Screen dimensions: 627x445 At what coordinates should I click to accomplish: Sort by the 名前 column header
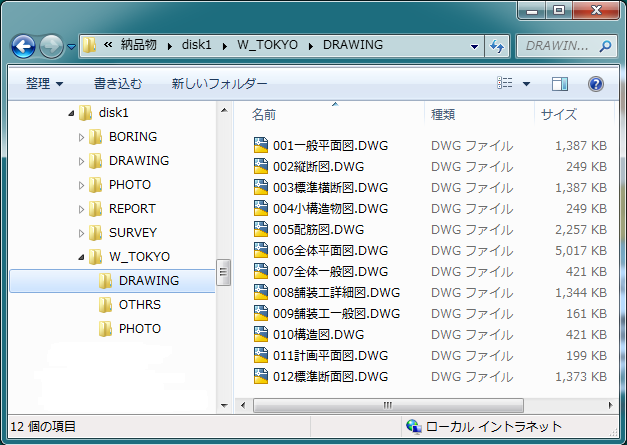[x=264, y=114]
